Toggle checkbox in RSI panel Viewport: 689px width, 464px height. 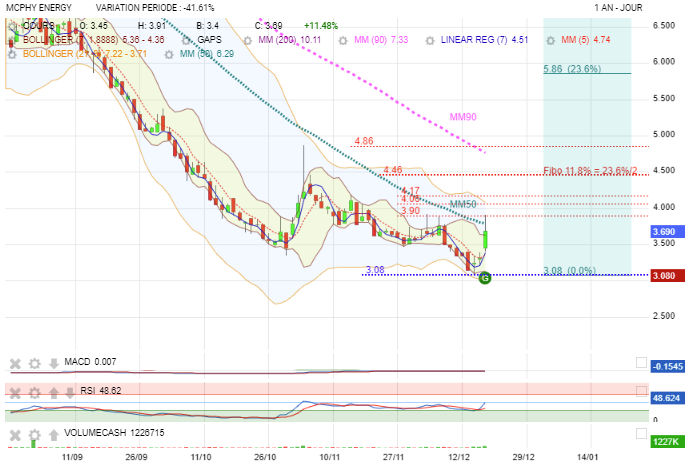click(641, 391)
